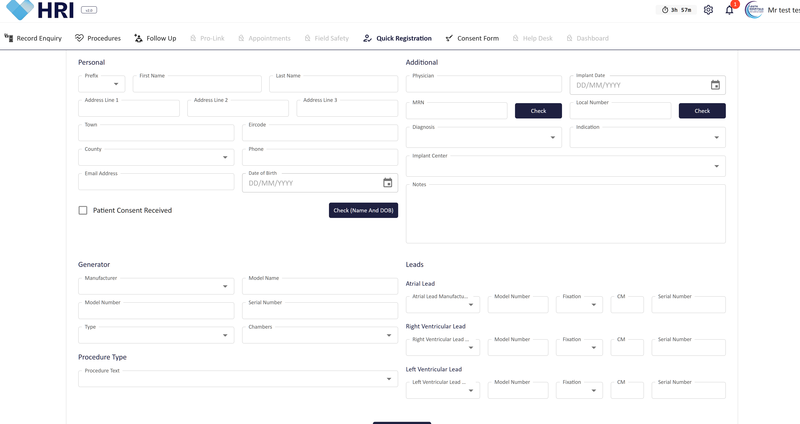Click the version badge beside HRI

(x=89, y=10)
